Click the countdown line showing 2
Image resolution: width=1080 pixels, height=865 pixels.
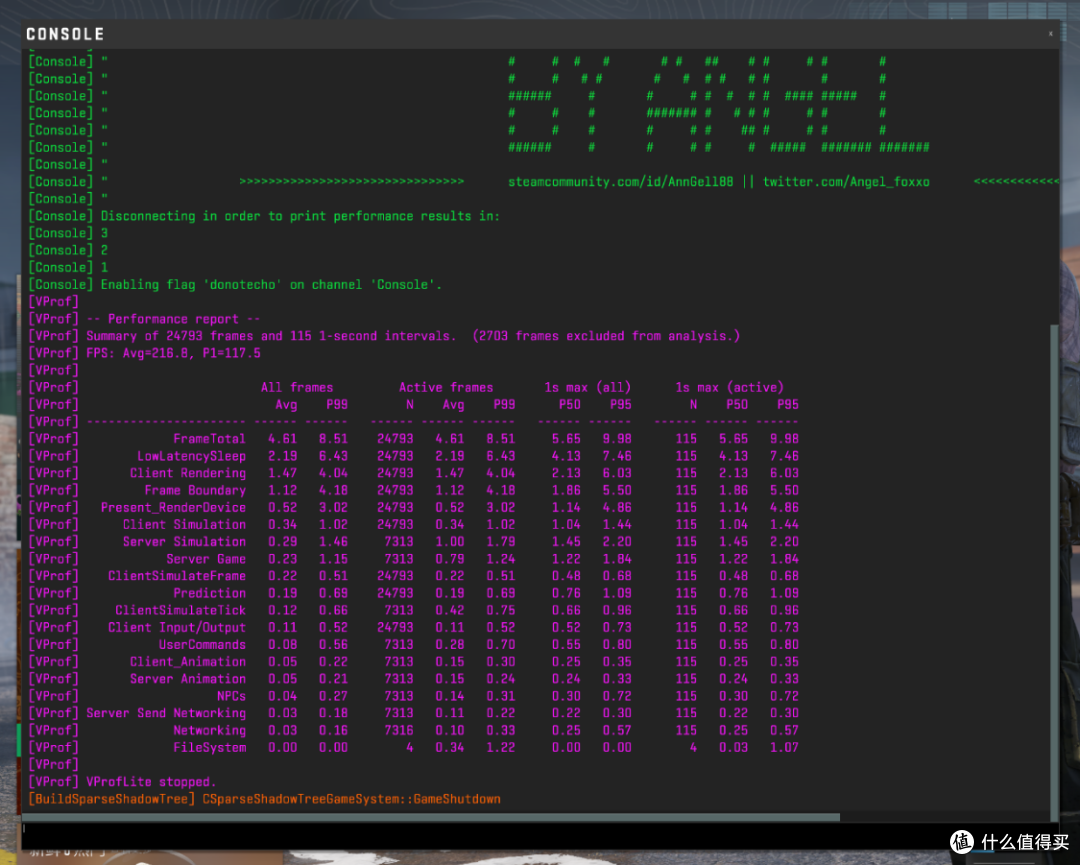tap(104, 250)
